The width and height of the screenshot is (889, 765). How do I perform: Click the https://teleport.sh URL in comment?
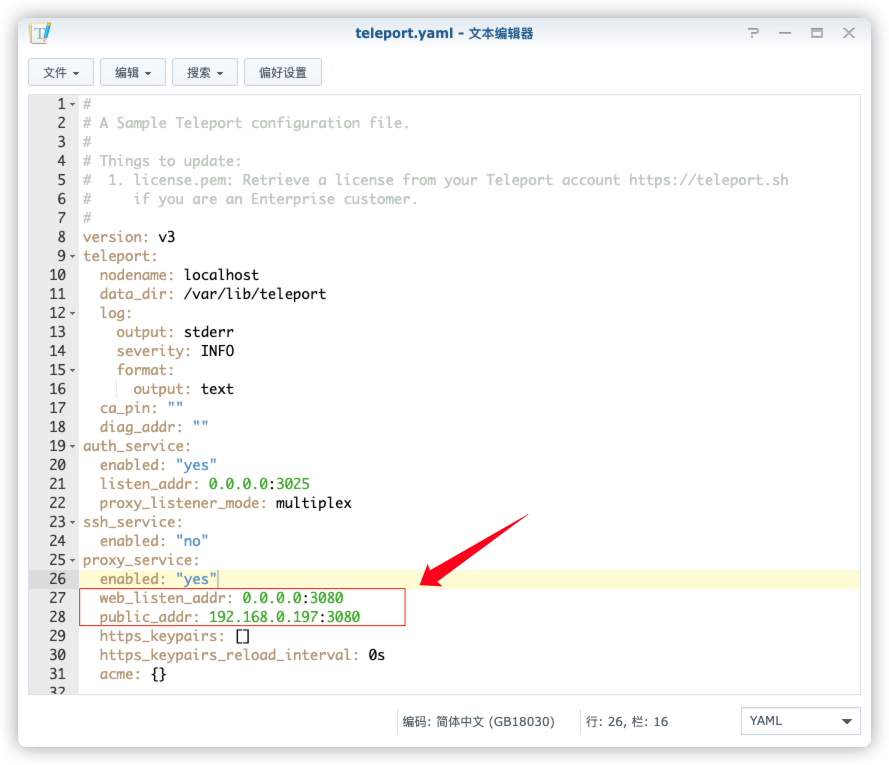(709, 180)
